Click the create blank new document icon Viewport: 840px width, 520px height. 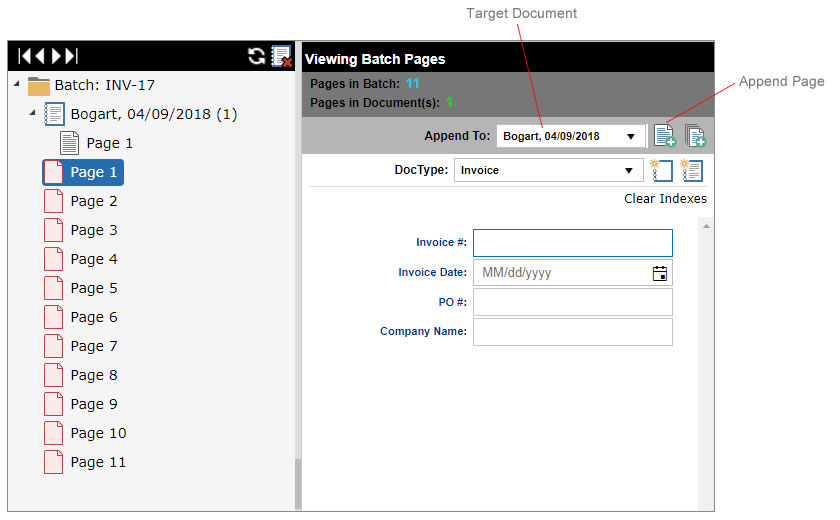click(x=660, y=170)
